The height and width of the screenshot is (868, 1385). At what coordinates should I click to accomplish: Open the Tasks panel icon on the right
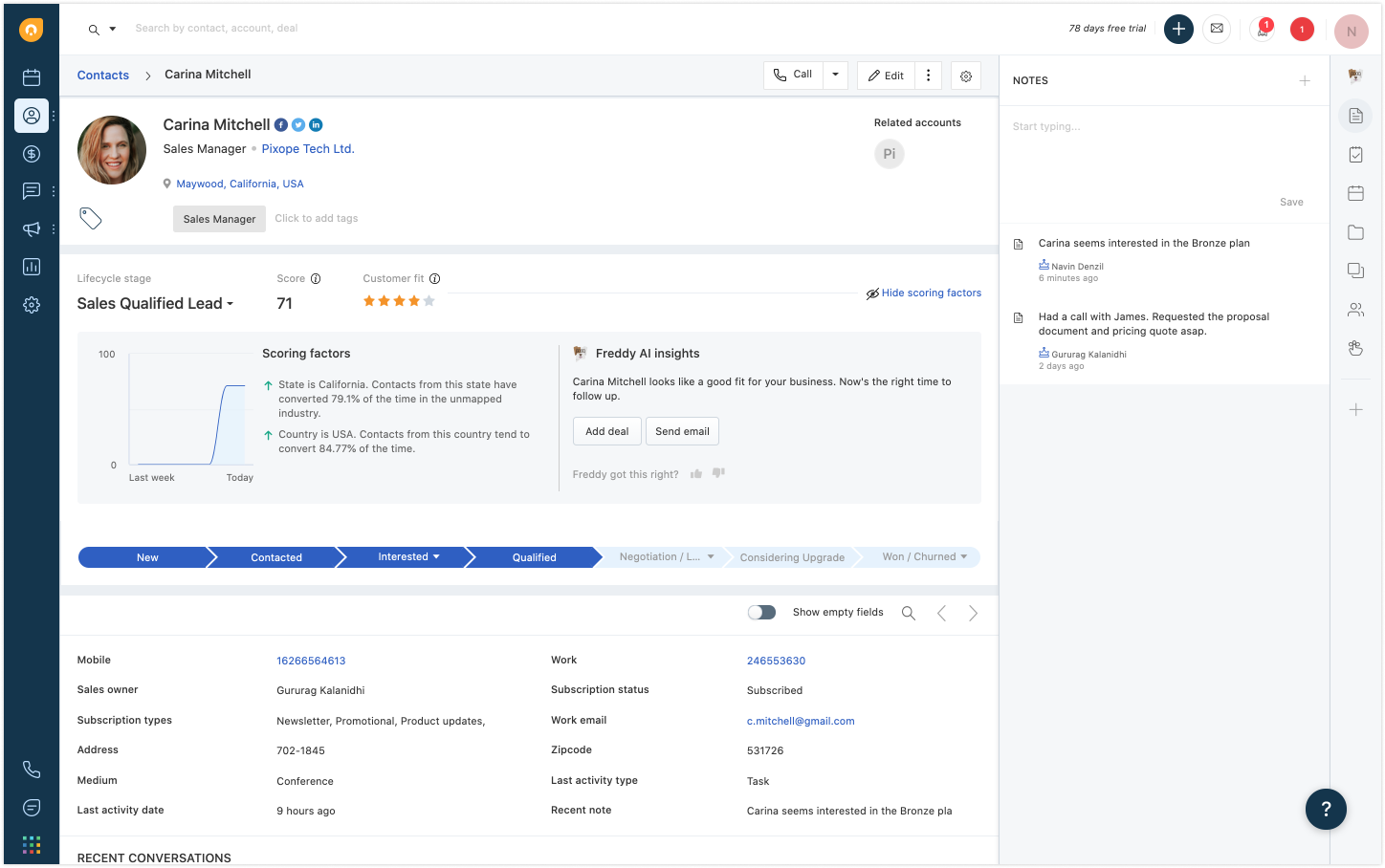pyautogui.click(x=1355, y=154)
